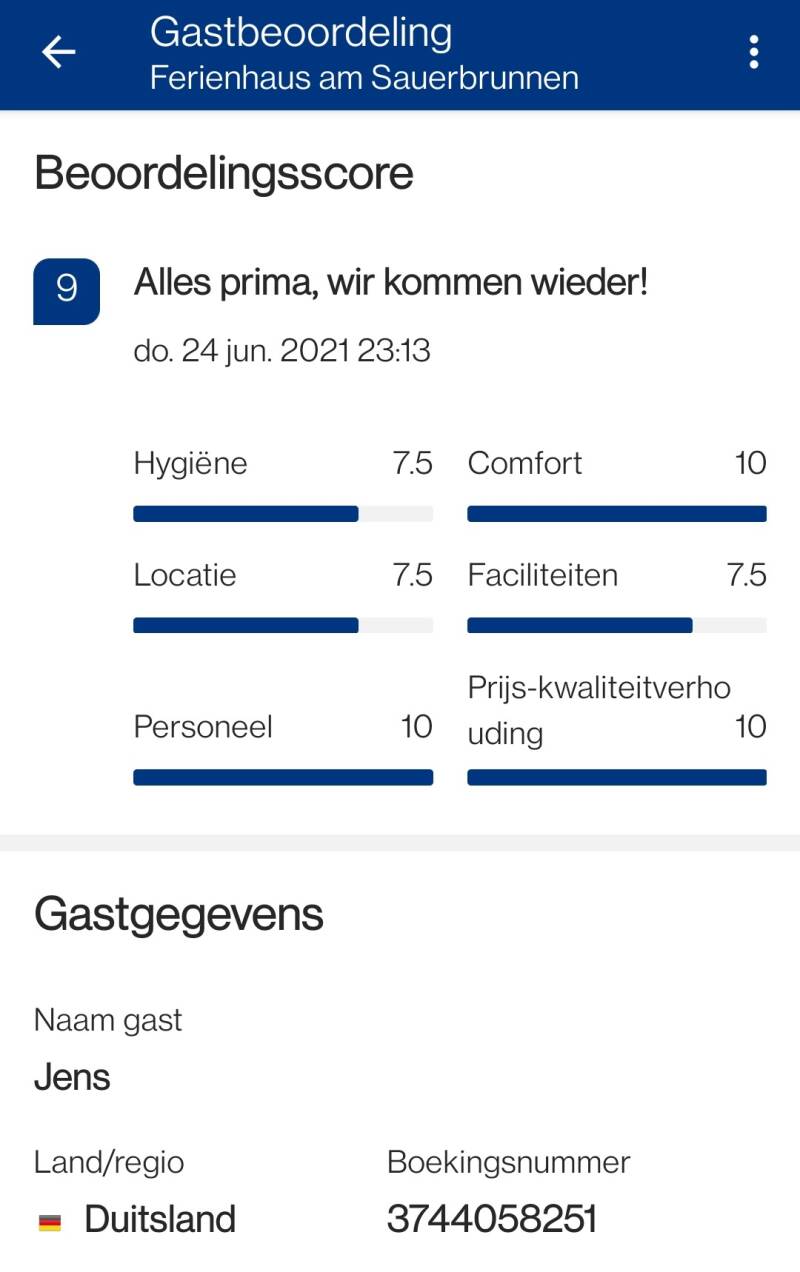Tap the back arrow icon
The image size is (800, 1272).
tap(58, 52)
